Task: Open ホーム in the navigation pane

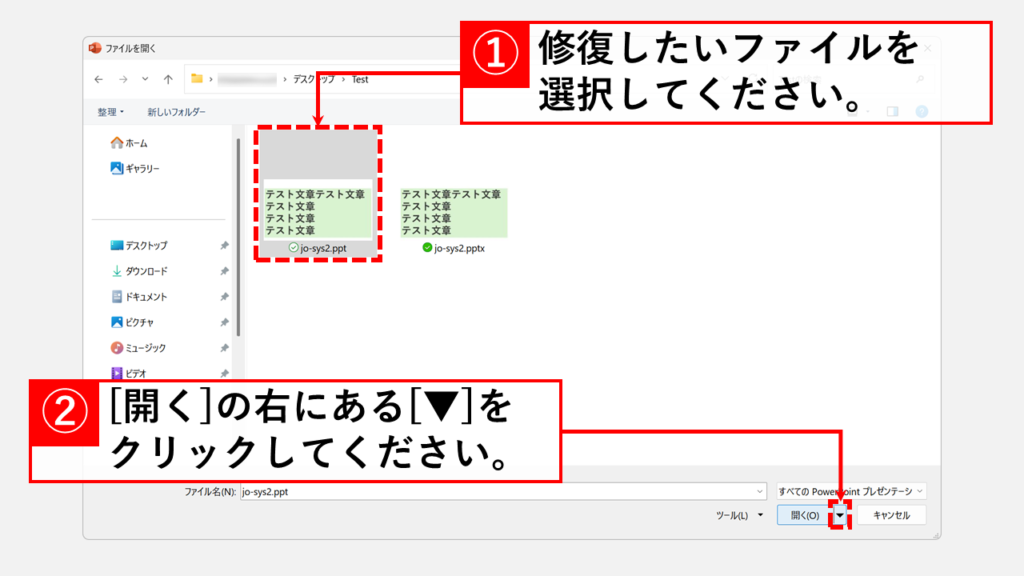Action: click(x=129, y=142)
